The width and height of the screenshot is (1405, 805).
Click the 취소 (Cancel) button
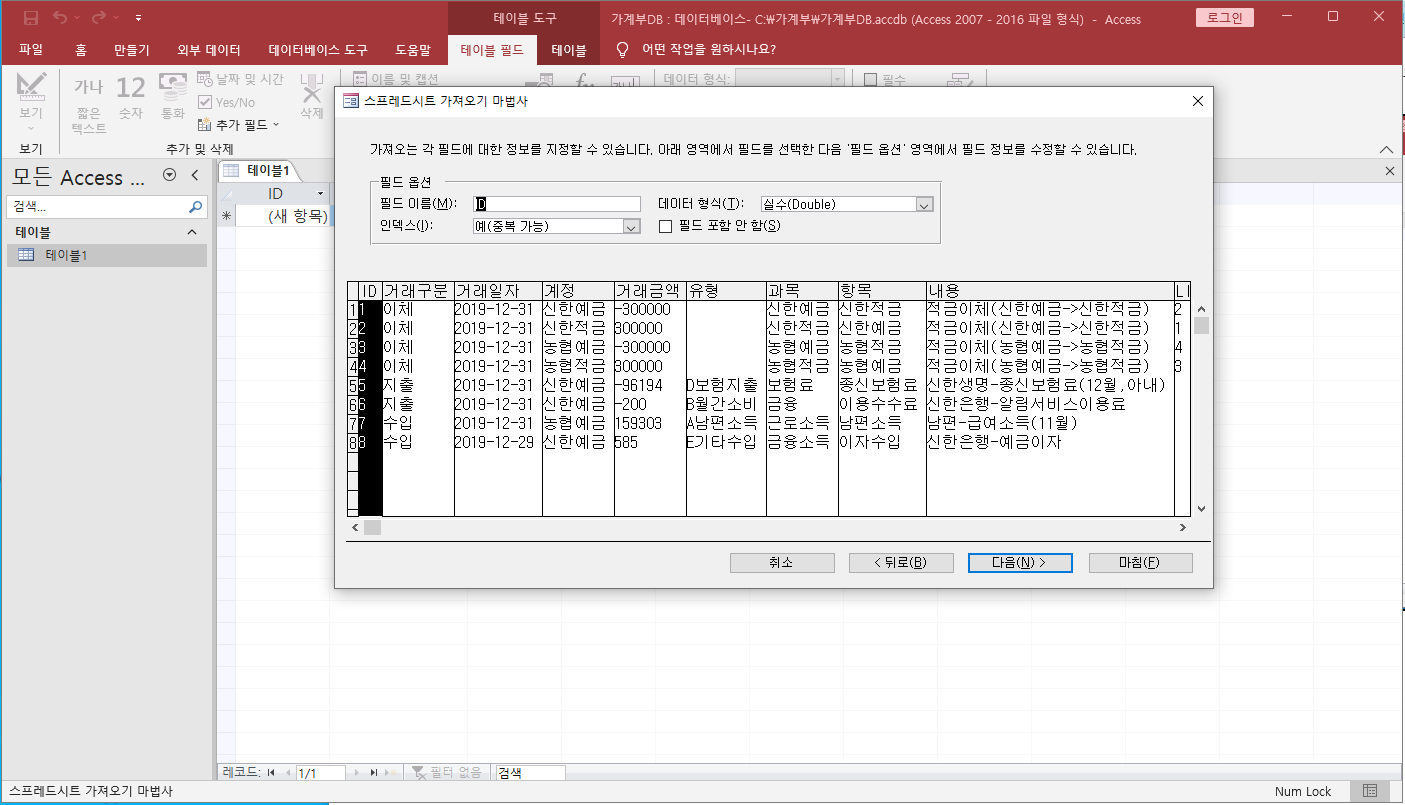tap(782, 563)
